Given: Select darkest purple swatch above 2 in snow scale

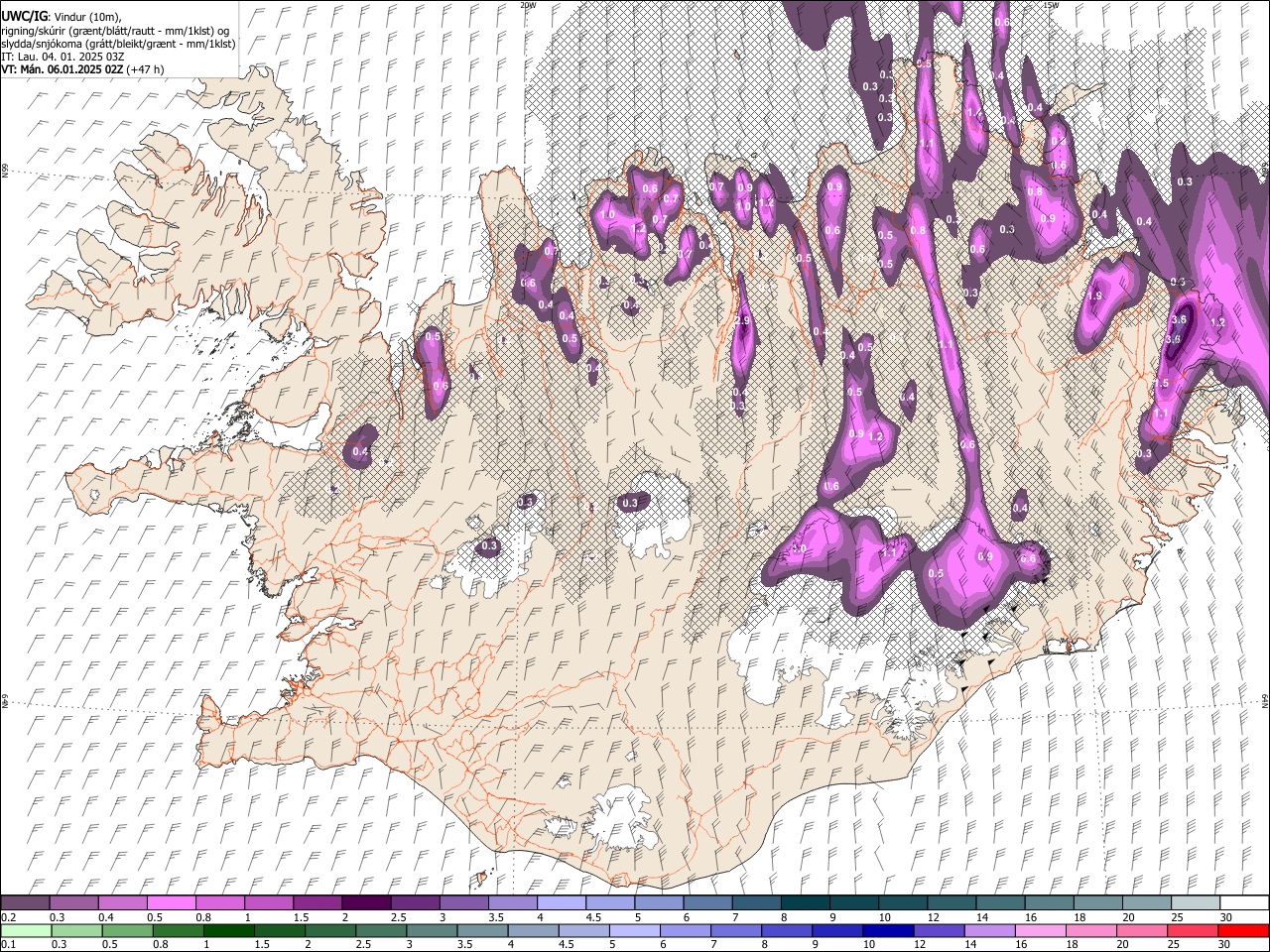Looking at the screenshot, I should 365,902.
